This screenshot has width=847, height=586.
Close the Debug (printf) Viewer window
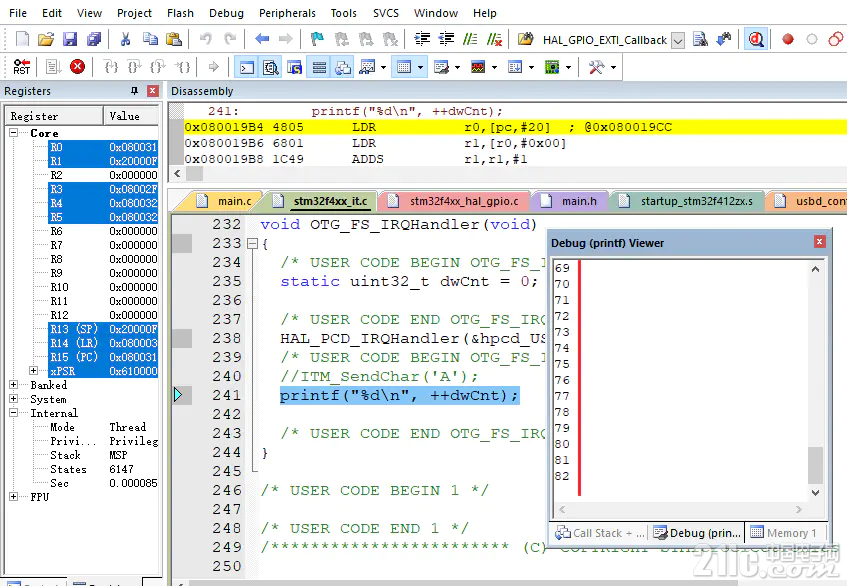click(x=819, y=242)
